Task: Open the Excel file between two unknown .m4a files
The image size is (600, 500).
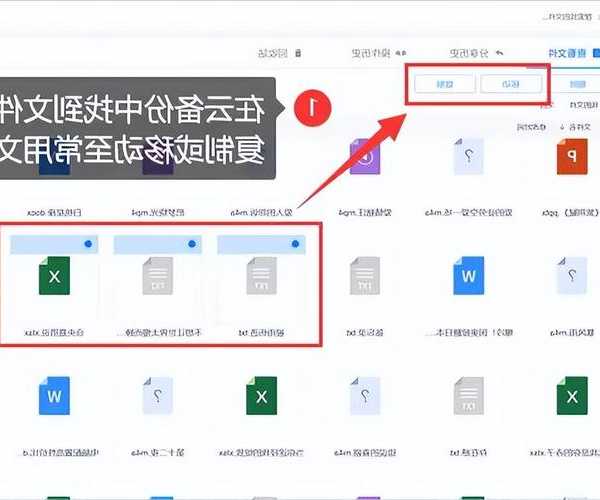Action: (261, 396)
